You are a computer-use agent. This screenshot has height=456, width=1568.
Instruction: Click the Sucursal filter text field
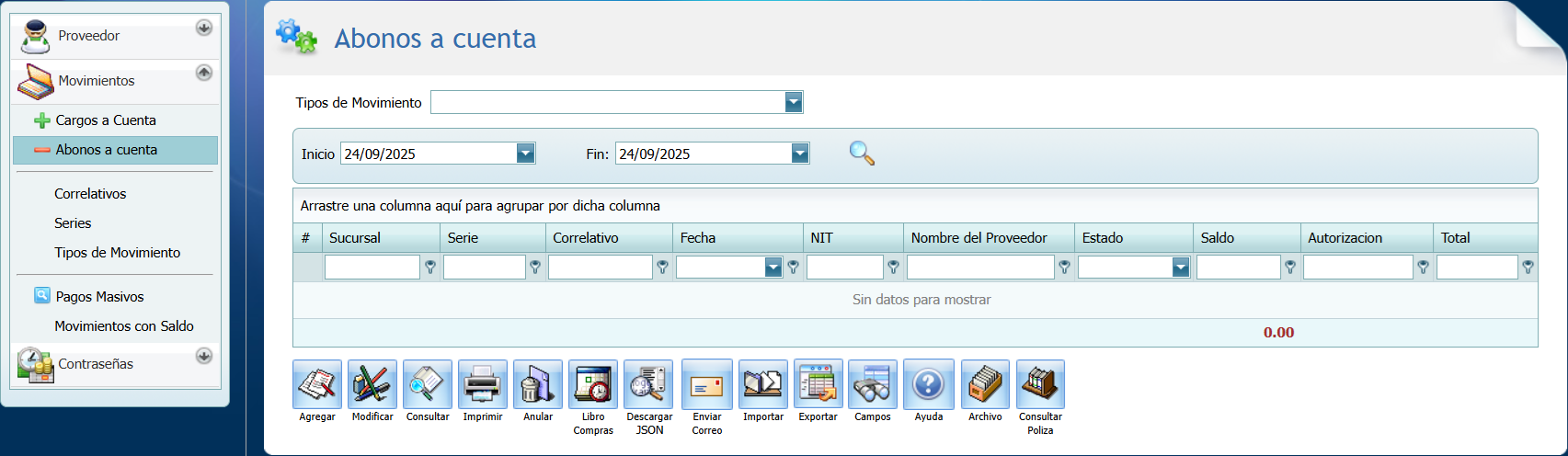(x=372, y=268)
